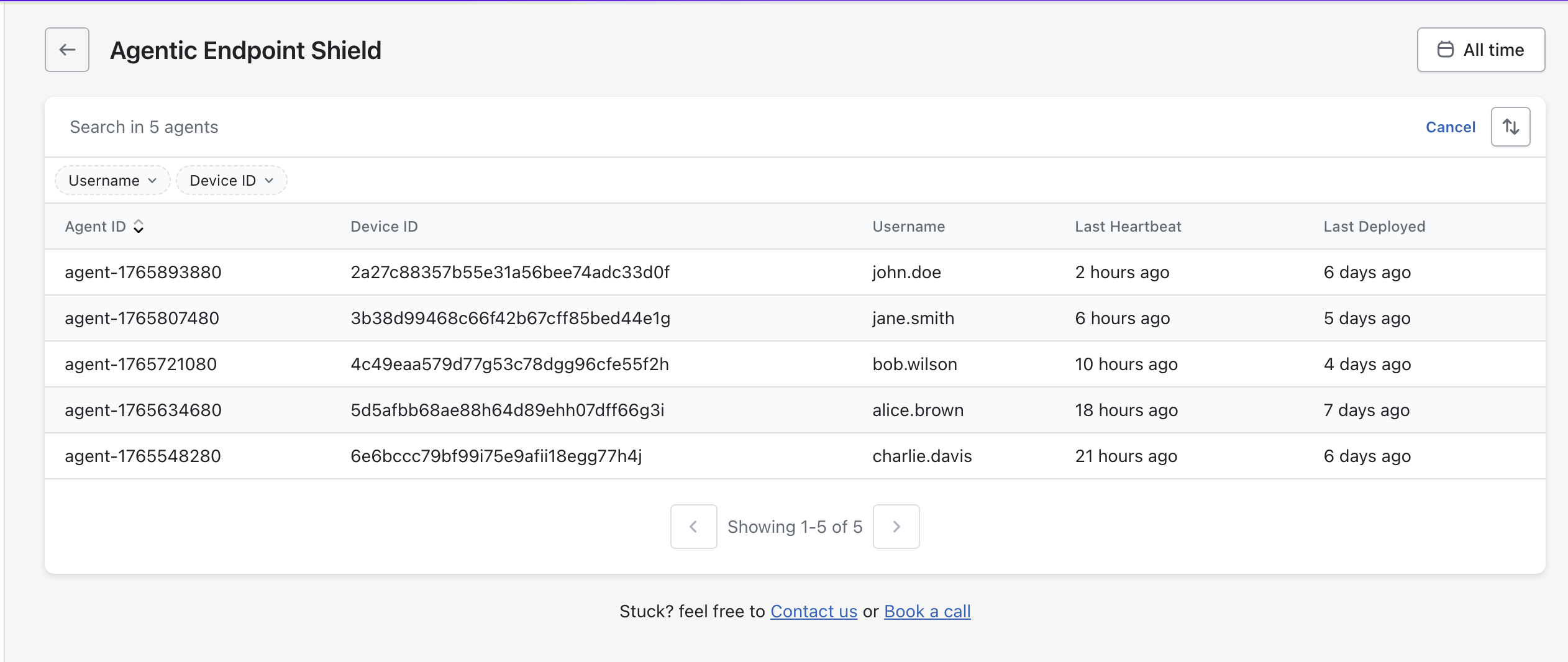Select device ID starting with 5d5afbb68
The image size is (1568, 662).
[x=507, y=410]
